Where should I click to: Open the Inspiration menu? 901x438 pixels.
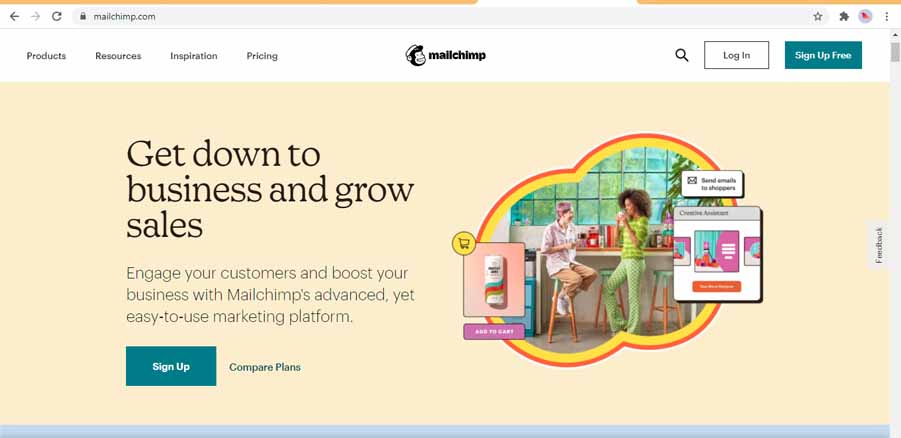point(194,56)
